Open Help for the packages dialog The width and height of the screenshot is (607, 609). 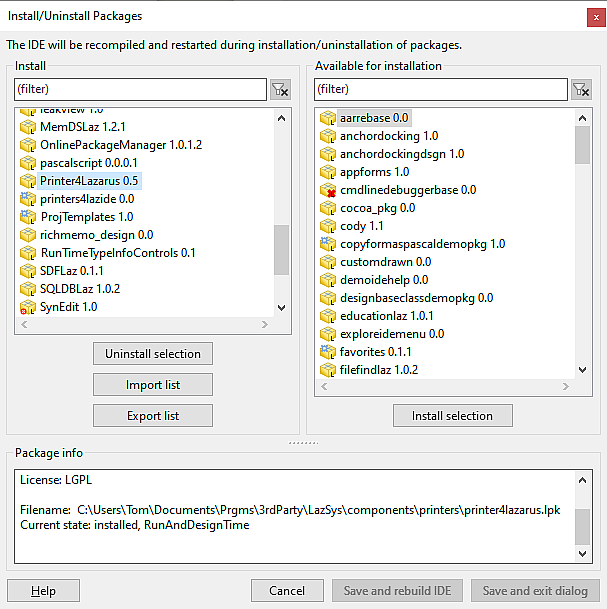click(x=43, y=591)
